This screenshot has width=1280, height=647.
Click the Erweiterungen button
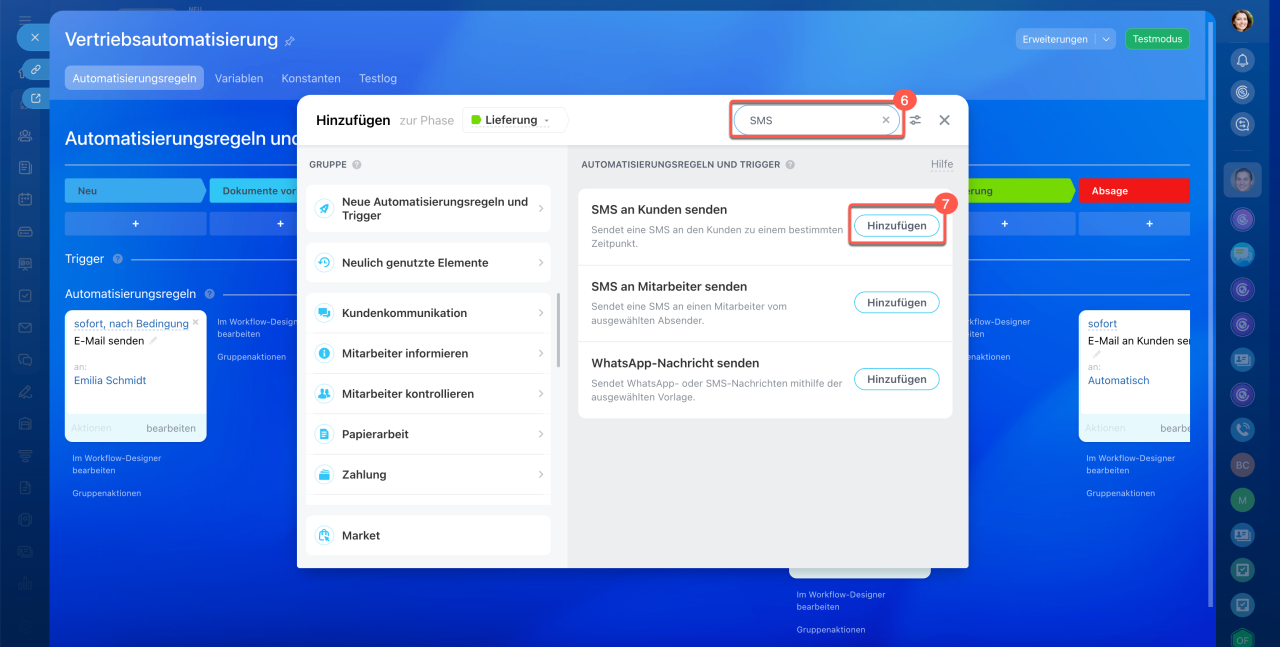pos(1055,39)
